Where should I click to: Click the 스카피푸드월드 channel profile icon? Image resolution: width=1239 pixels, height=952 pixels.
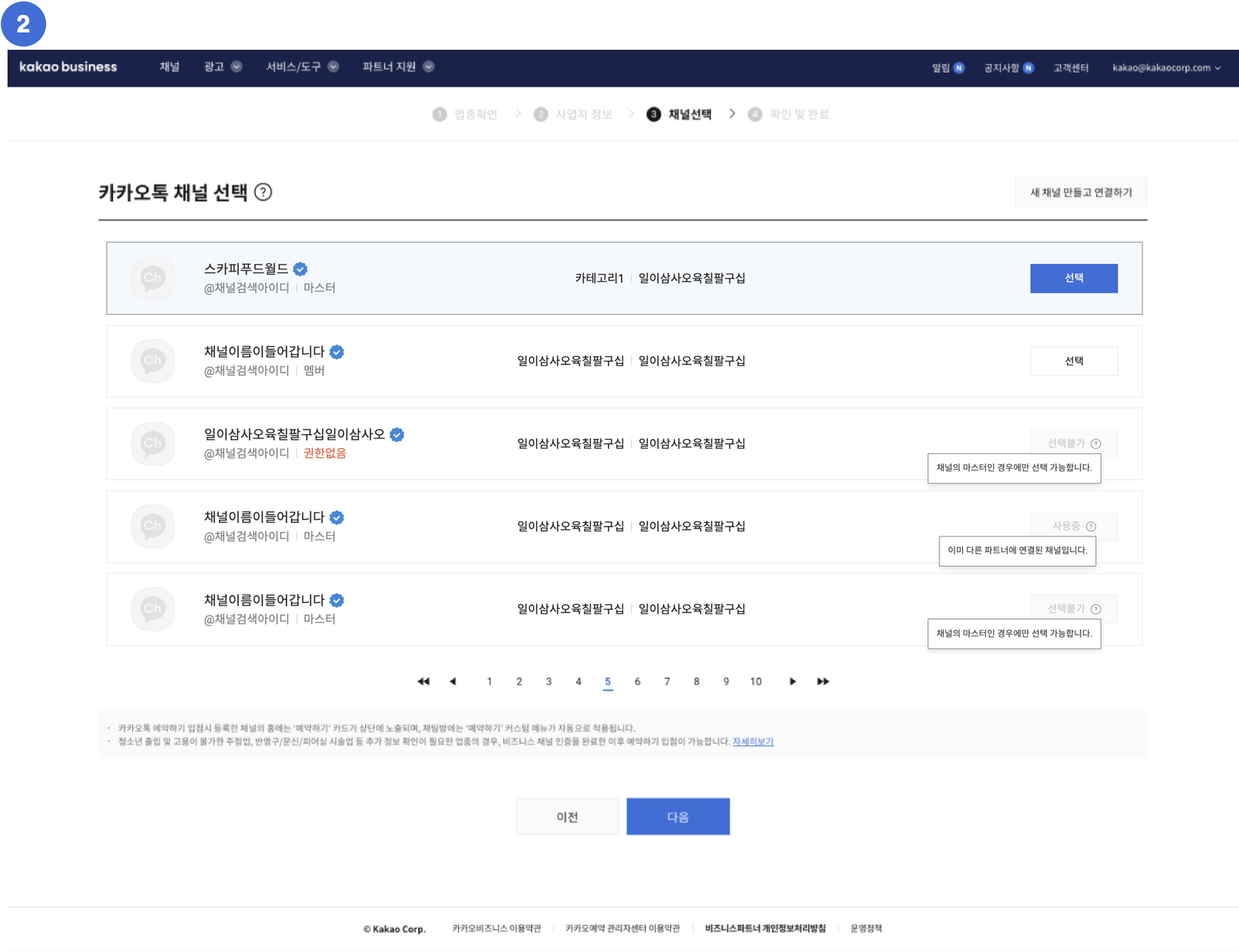pyautogui.click(x=153, y=278)
